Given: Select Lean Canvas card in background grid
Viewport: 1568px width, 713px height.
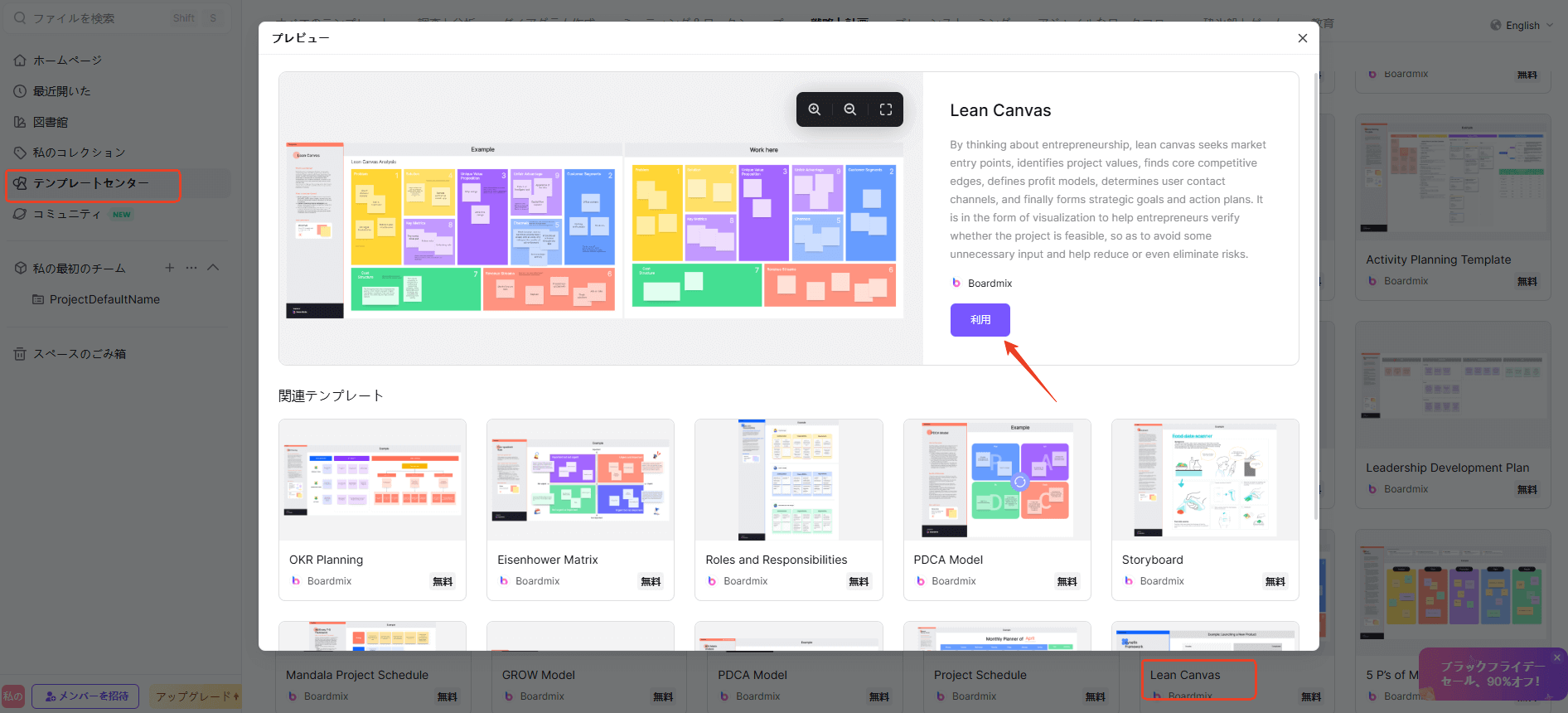Looking at the screenshot, I should tap(1185, 675).
